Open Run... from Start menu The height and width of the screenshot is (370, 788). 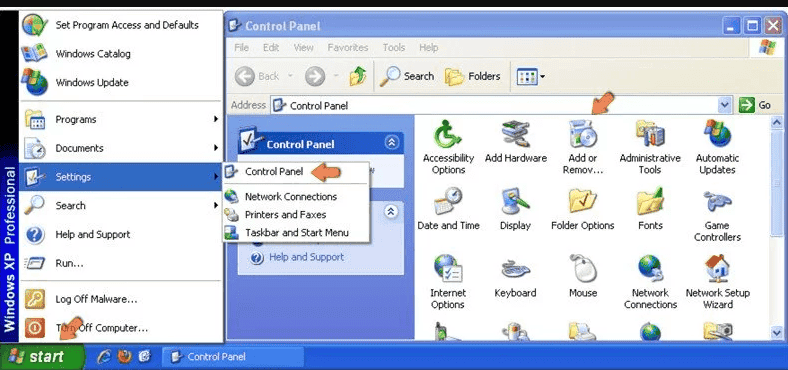pos(121,263)
